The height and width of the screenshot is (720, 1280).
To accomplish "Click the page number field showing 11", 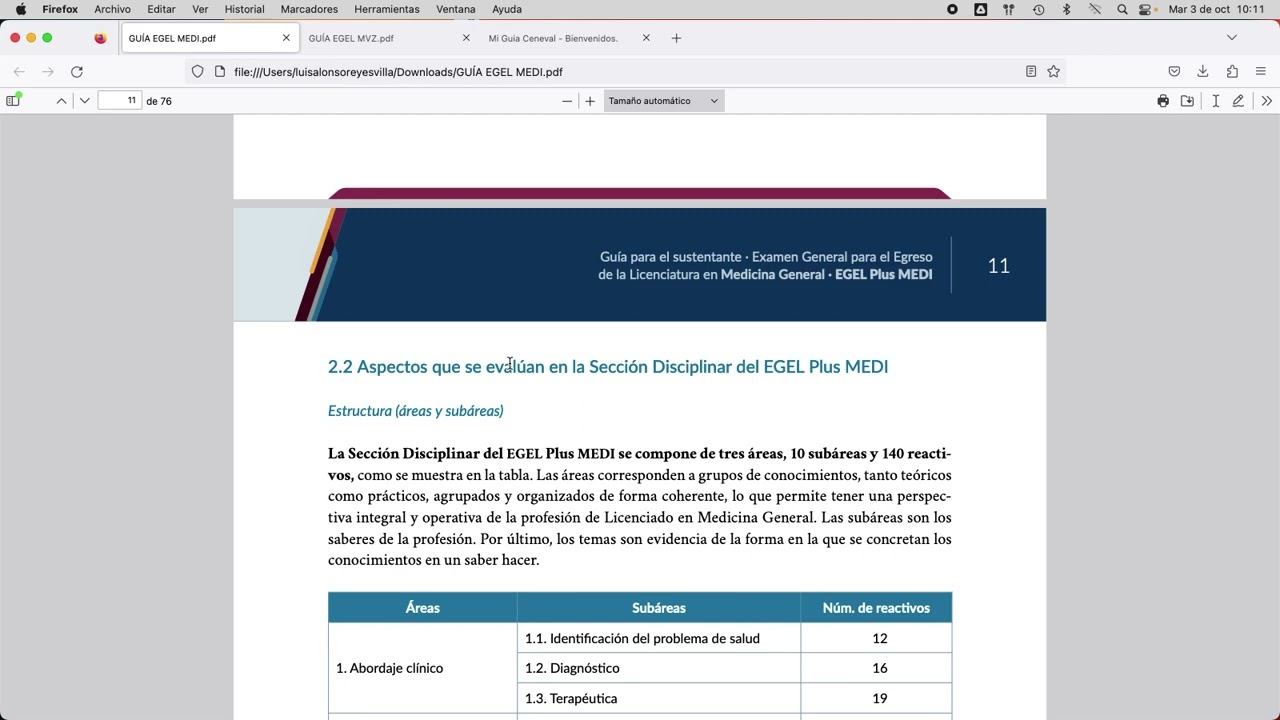I will click(120, 101).
